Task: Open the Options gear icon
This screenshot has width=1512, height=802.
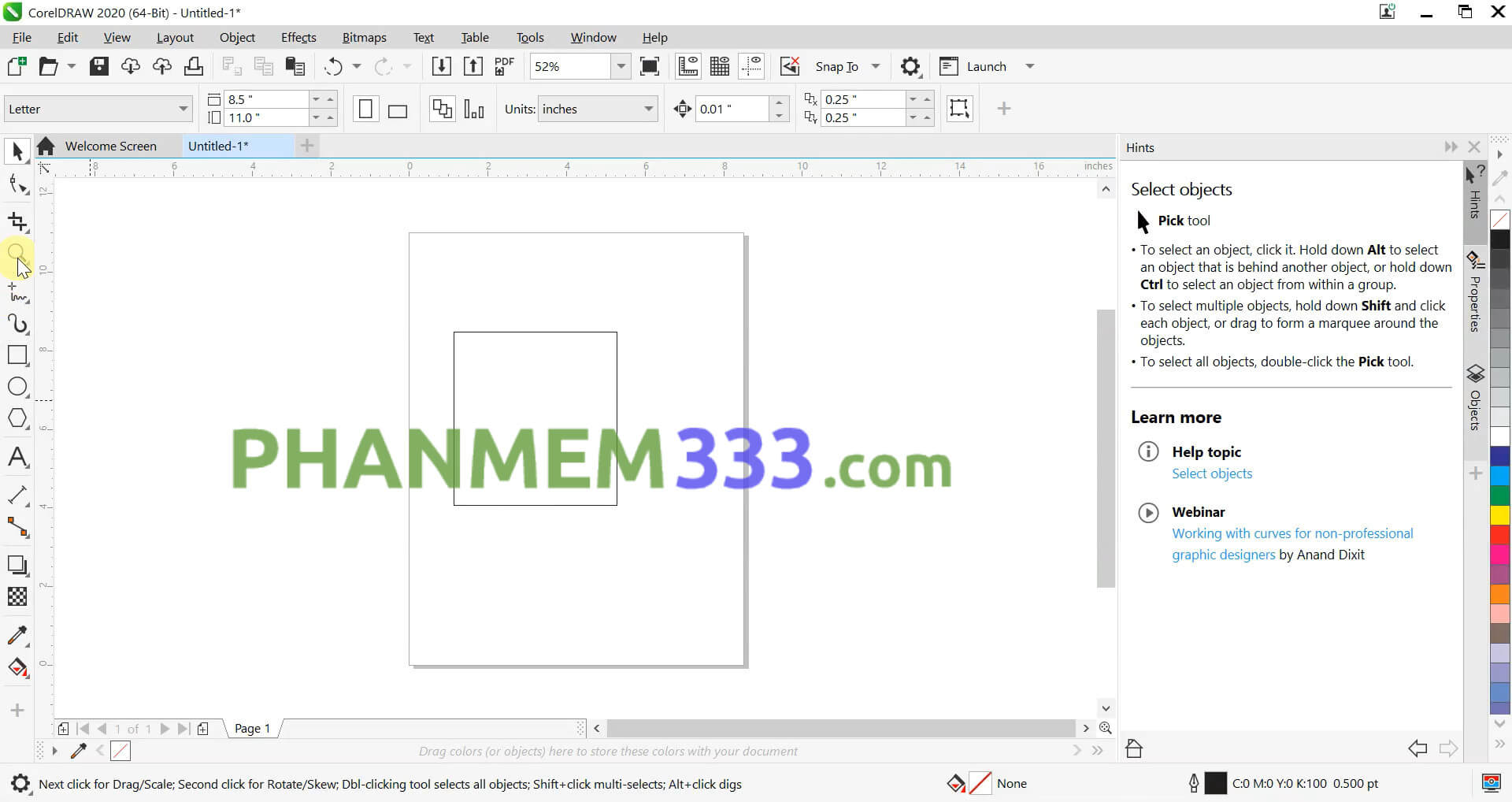Action: pyautogui.click(x=910, y=66)
